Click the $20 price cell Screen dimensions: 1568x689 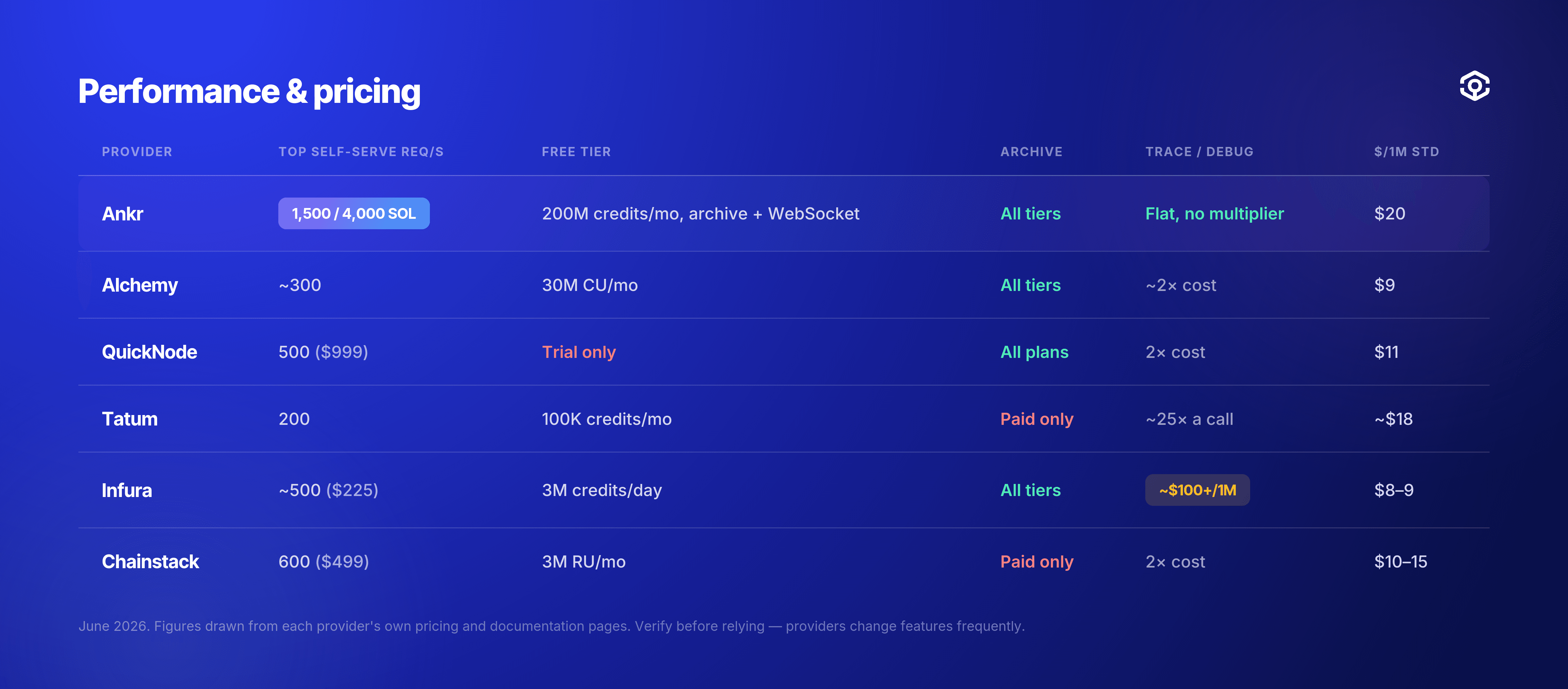[x=1390, y=214]
